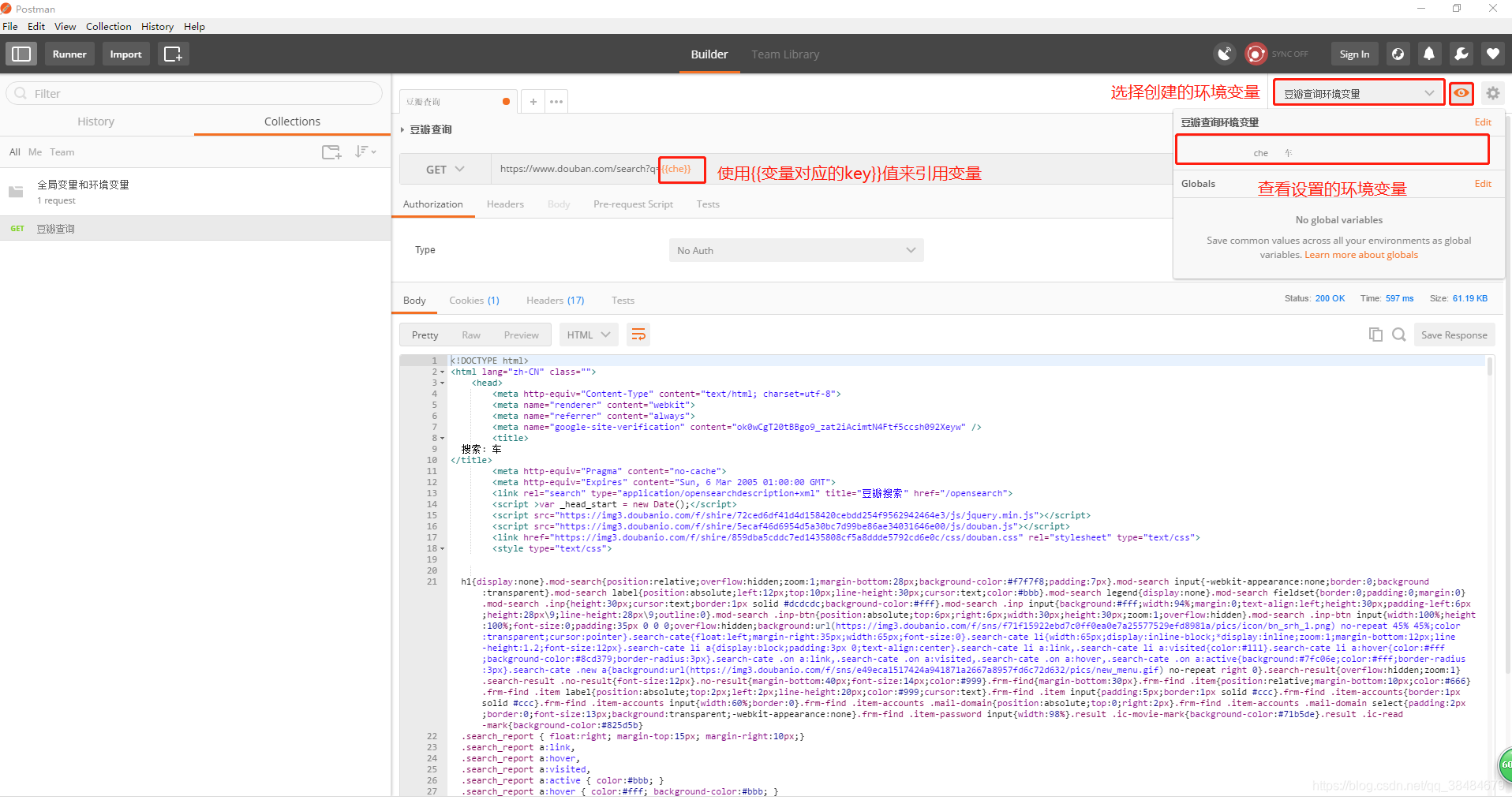Switch sidebar to History tab
Screen dimensions: 1512x800
coord(96,121)
